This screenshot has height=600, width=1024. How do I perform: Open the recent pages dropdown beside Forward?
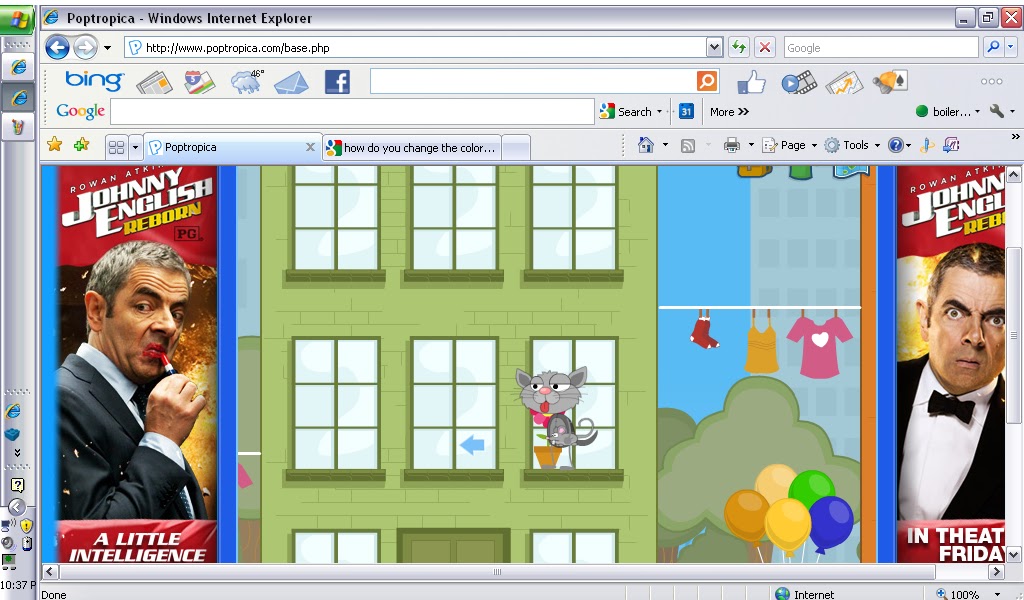[107, 48]
